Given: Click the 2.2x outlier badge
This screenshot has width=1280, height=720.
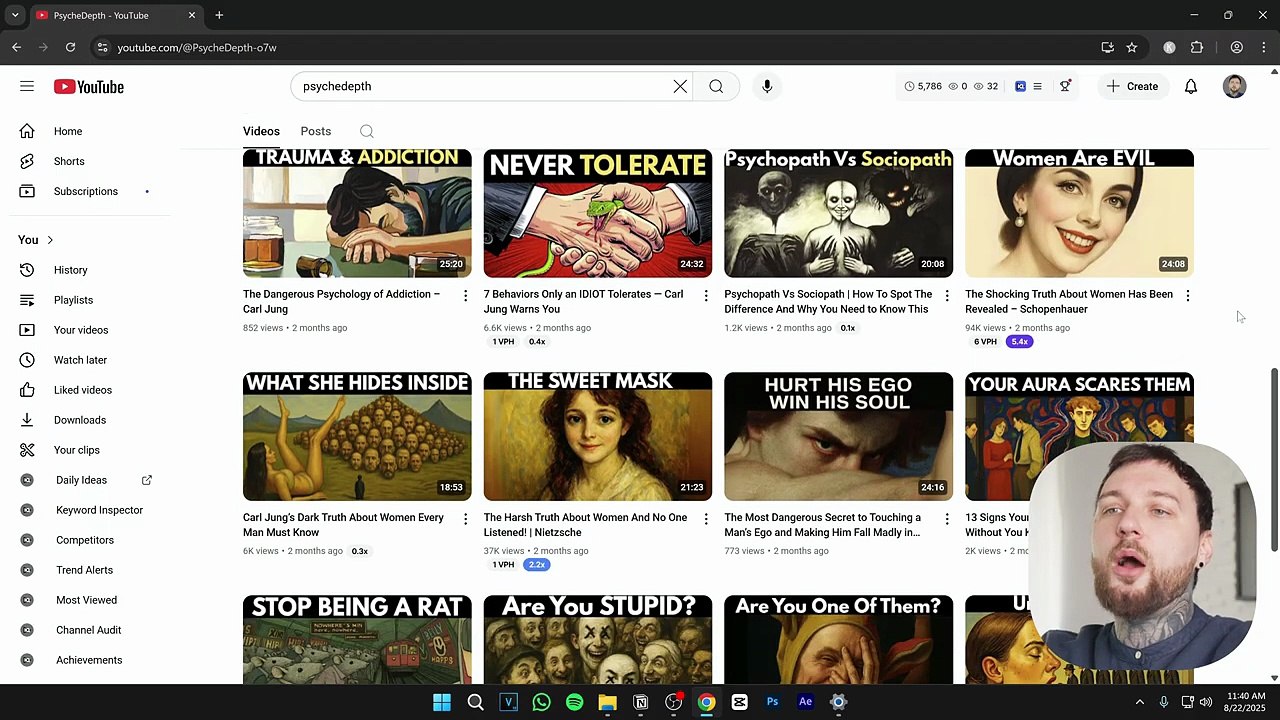Looking at the screenshot, I should pyautogui.click(x=537, y=565).
